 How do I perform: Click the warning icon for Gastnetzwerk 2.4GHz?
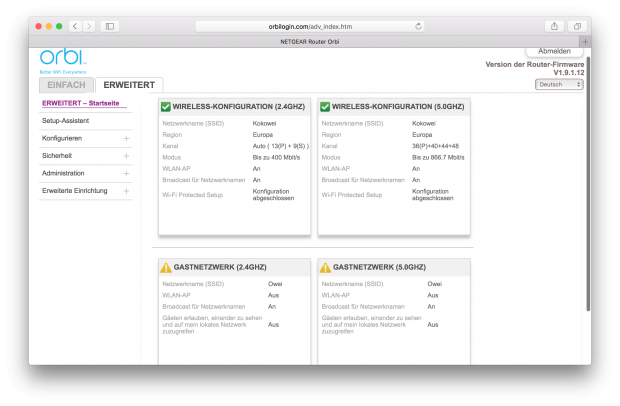click(x=166, y=268)
